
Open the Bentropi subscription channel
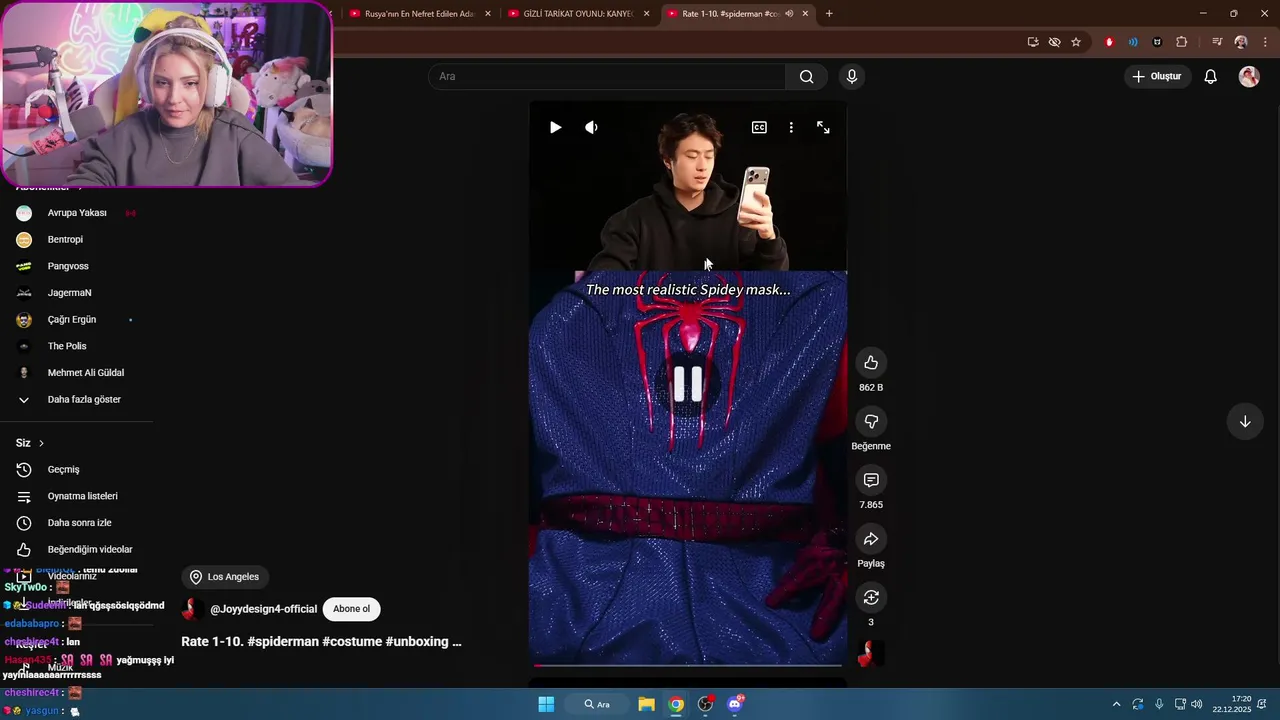coord(65,240)
